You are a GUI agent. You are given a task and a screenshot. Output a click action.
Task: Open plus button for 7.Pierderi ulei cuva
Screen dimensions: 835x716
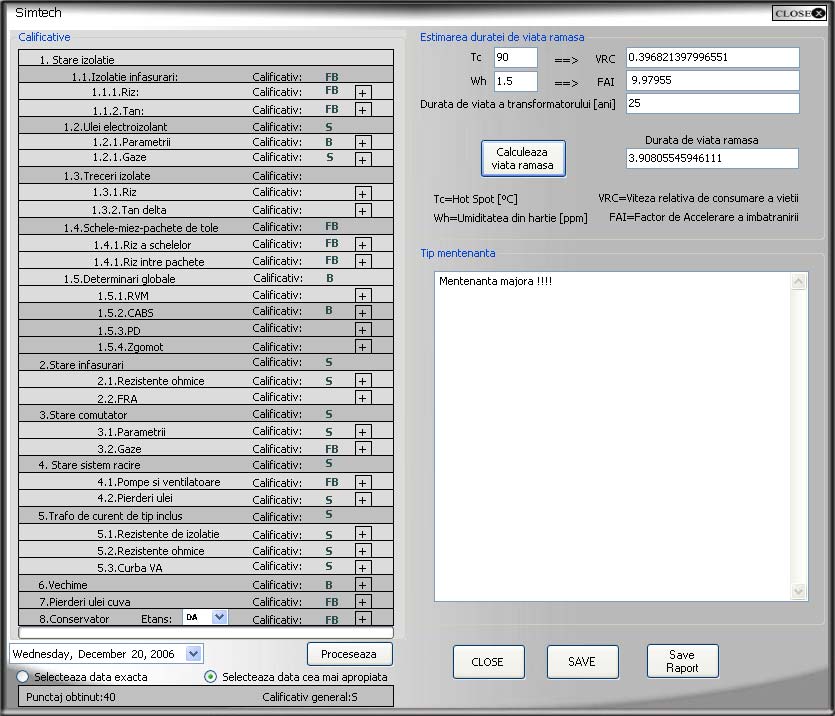[x=363, y=602]
